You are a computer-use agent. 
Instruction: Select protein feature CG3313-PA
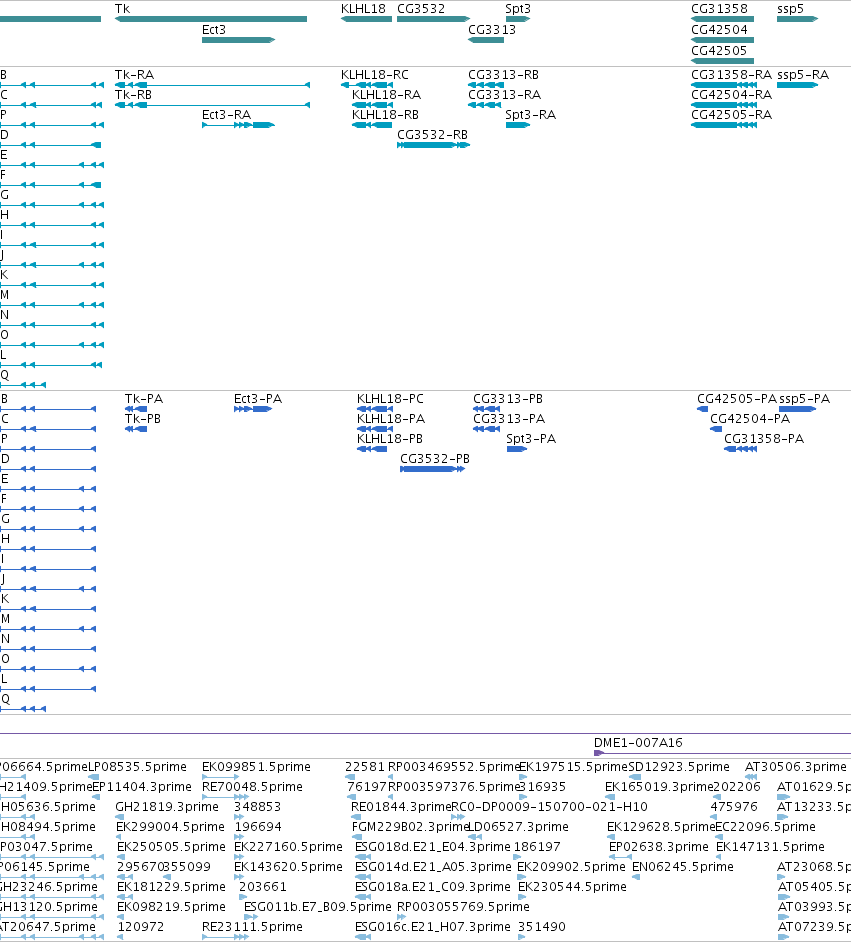(486, 429)
